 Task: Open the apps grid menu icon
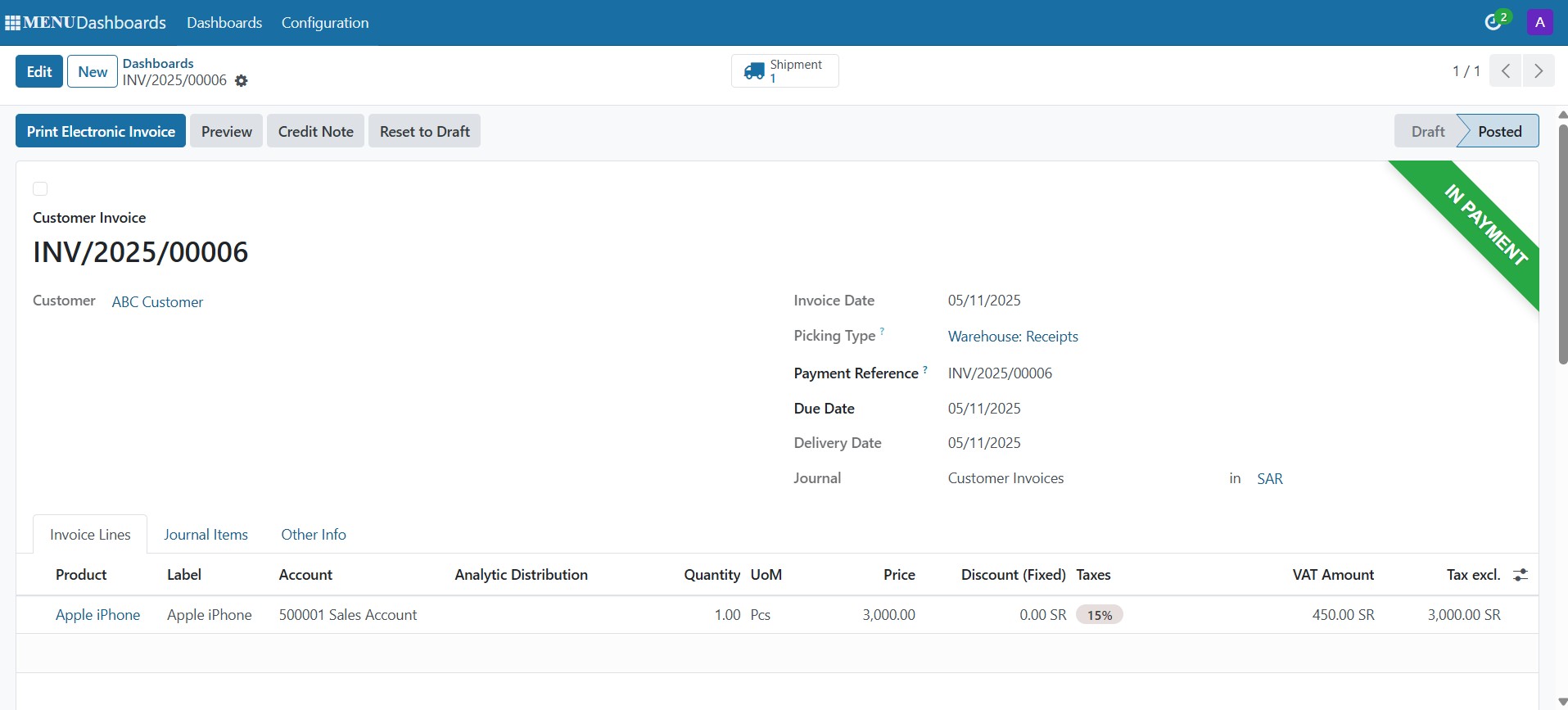pyautogui.click(x=12, y=23)
